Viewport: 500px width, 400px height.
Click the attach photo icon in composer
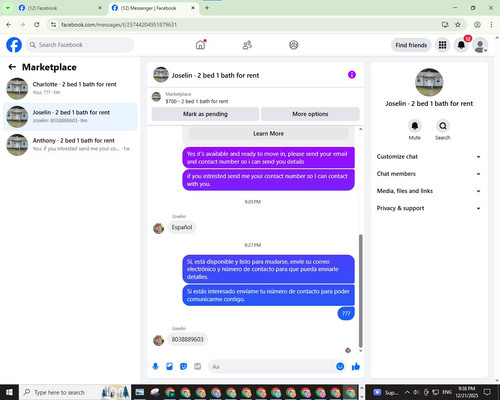[169, 367]
